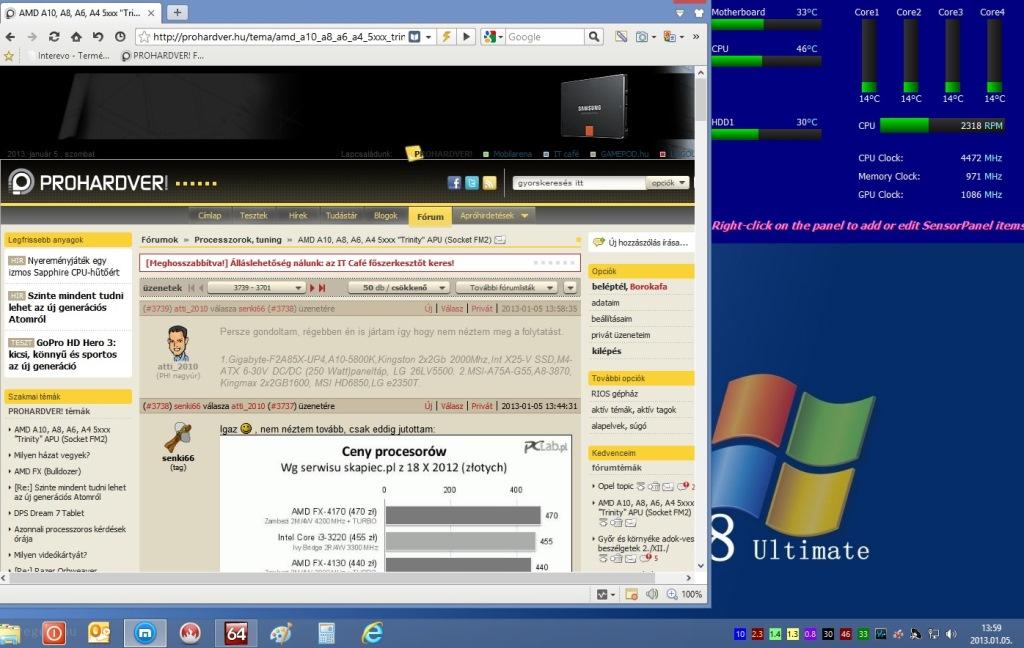Open the Blogok menu item

pos(385,216)
